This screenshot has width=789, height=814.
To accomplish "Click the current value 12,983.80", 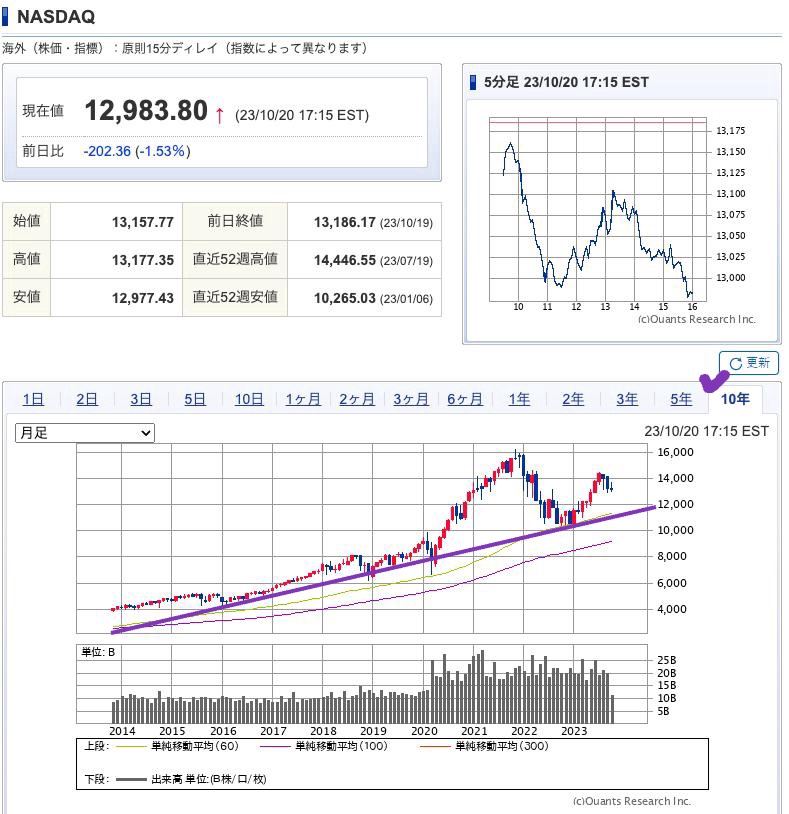I will (146, 111).
